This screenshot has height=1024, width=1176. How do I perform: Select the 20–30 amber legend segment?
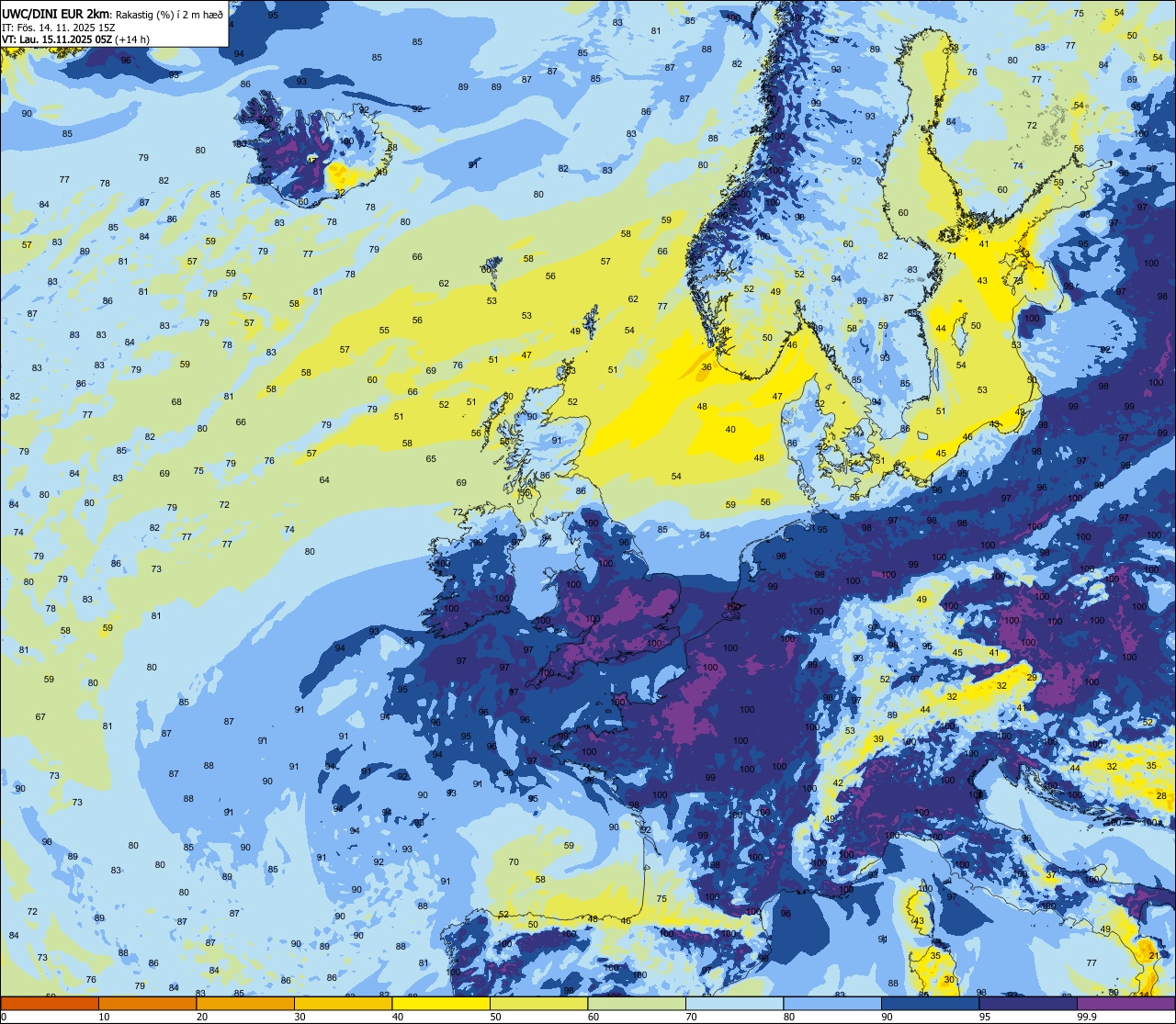(x=245, y=1003)
